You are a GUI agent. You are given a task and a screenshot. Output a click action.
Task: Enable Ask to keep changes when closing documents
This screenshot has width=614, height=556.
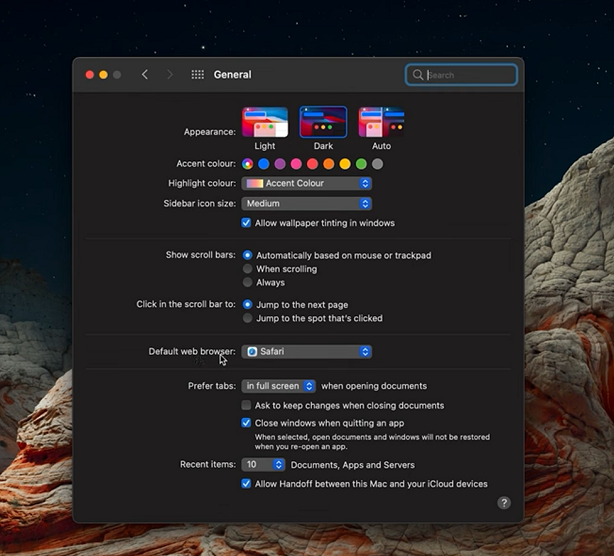(x=247, y=406)
